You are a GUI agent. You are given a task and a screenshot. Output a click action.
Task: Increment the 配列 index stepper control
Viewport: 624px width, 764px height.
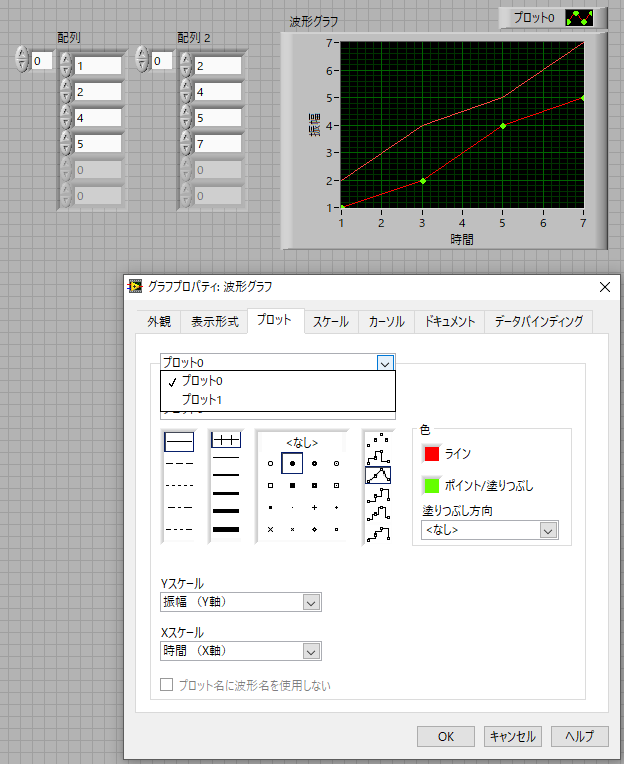[x=23, y=56]
